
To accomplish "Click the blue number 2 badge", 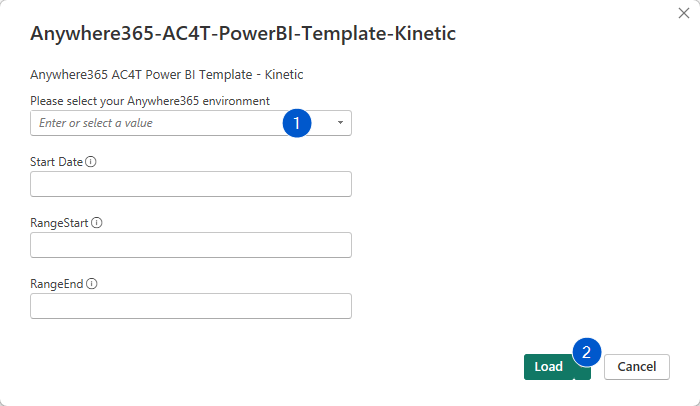I will coord(587,352).
